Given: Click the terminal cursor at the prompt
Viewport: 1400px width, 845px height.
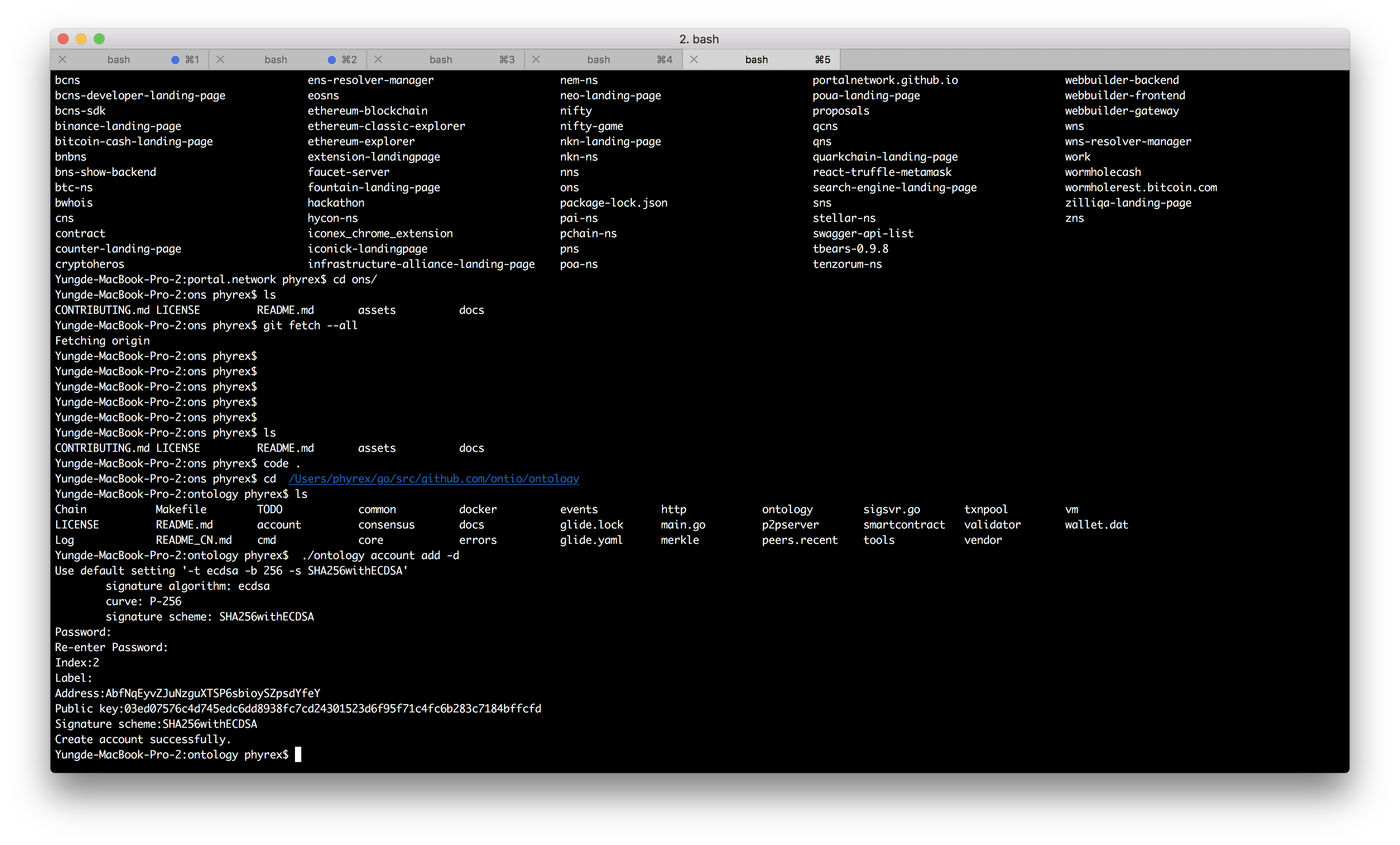Looking at the screenshot, I should 298,755.
